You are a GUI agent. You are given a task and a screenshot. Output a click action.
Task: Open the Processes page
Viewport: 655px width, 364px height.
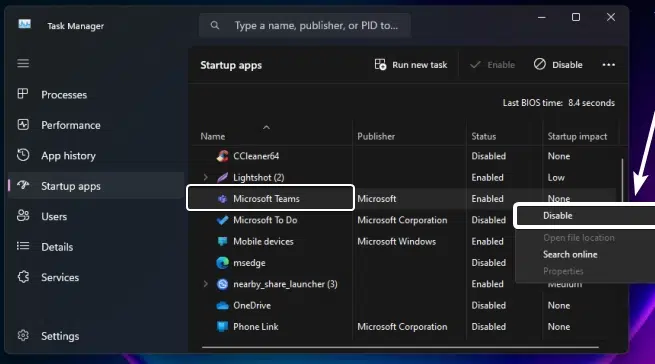(x=96, y=95)
